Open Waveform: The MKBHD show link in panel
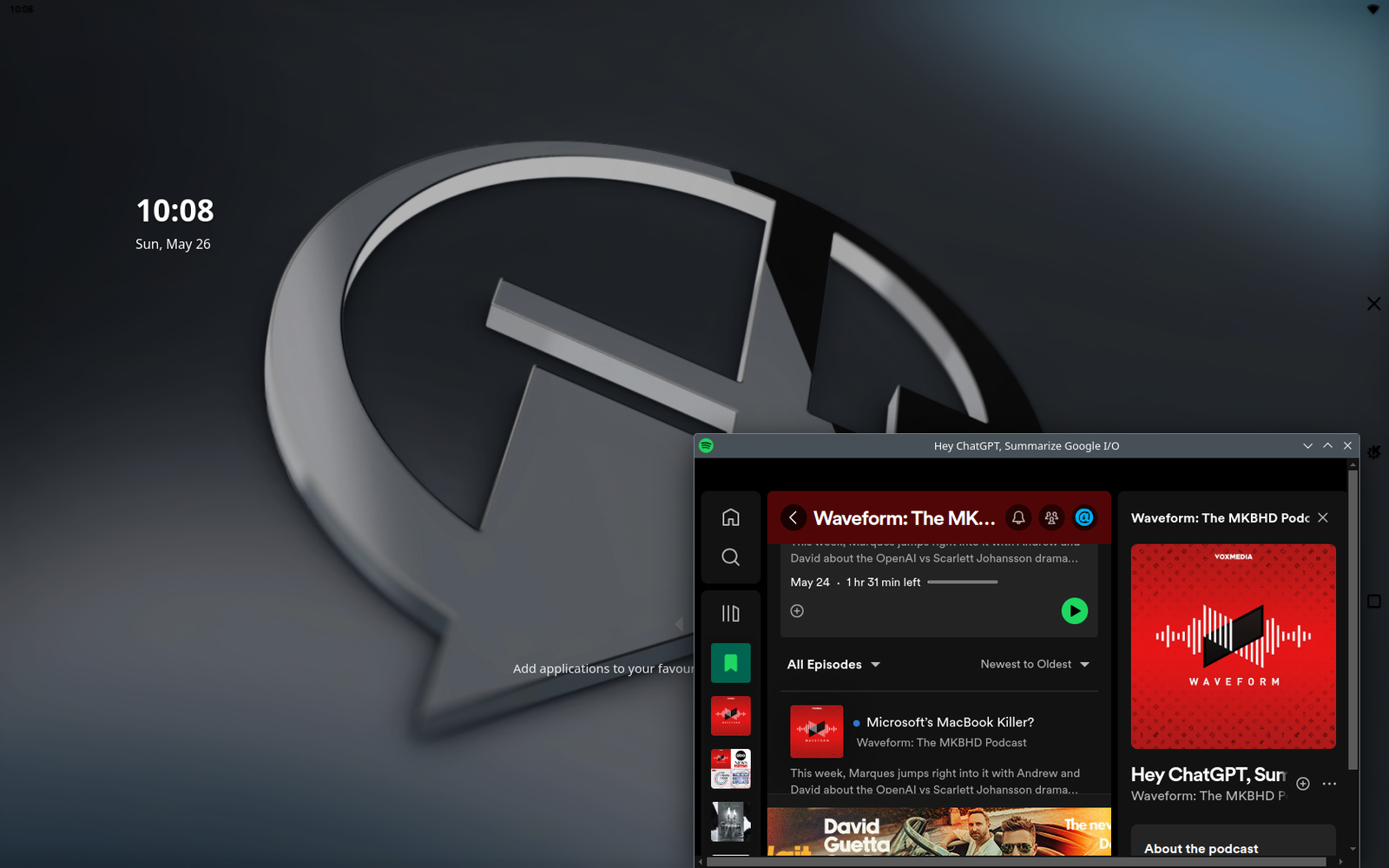This screenshot has width=1389, height=868. point(1208,796)
